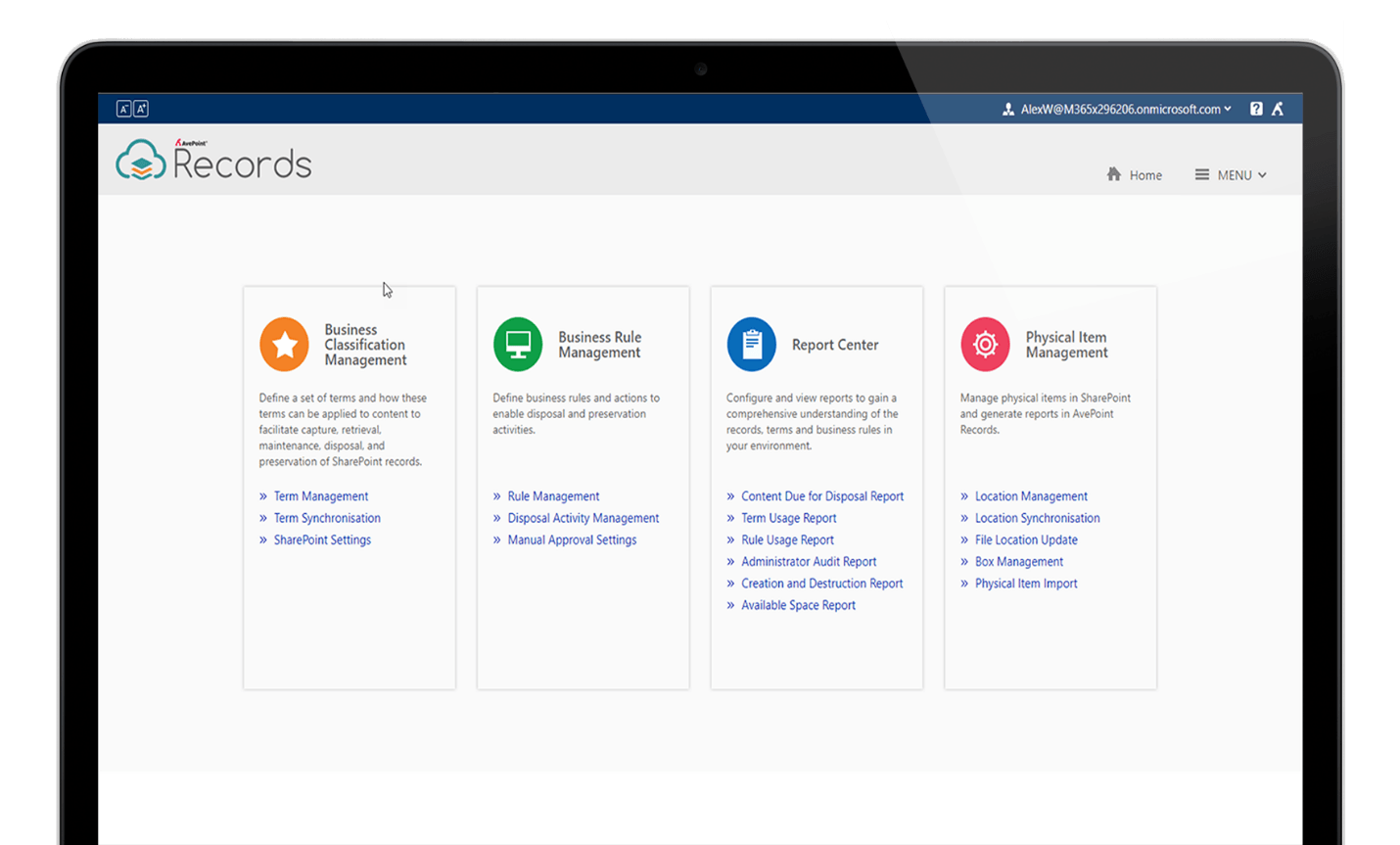Click the blue clipboard Report Center icon

point(752,345)
